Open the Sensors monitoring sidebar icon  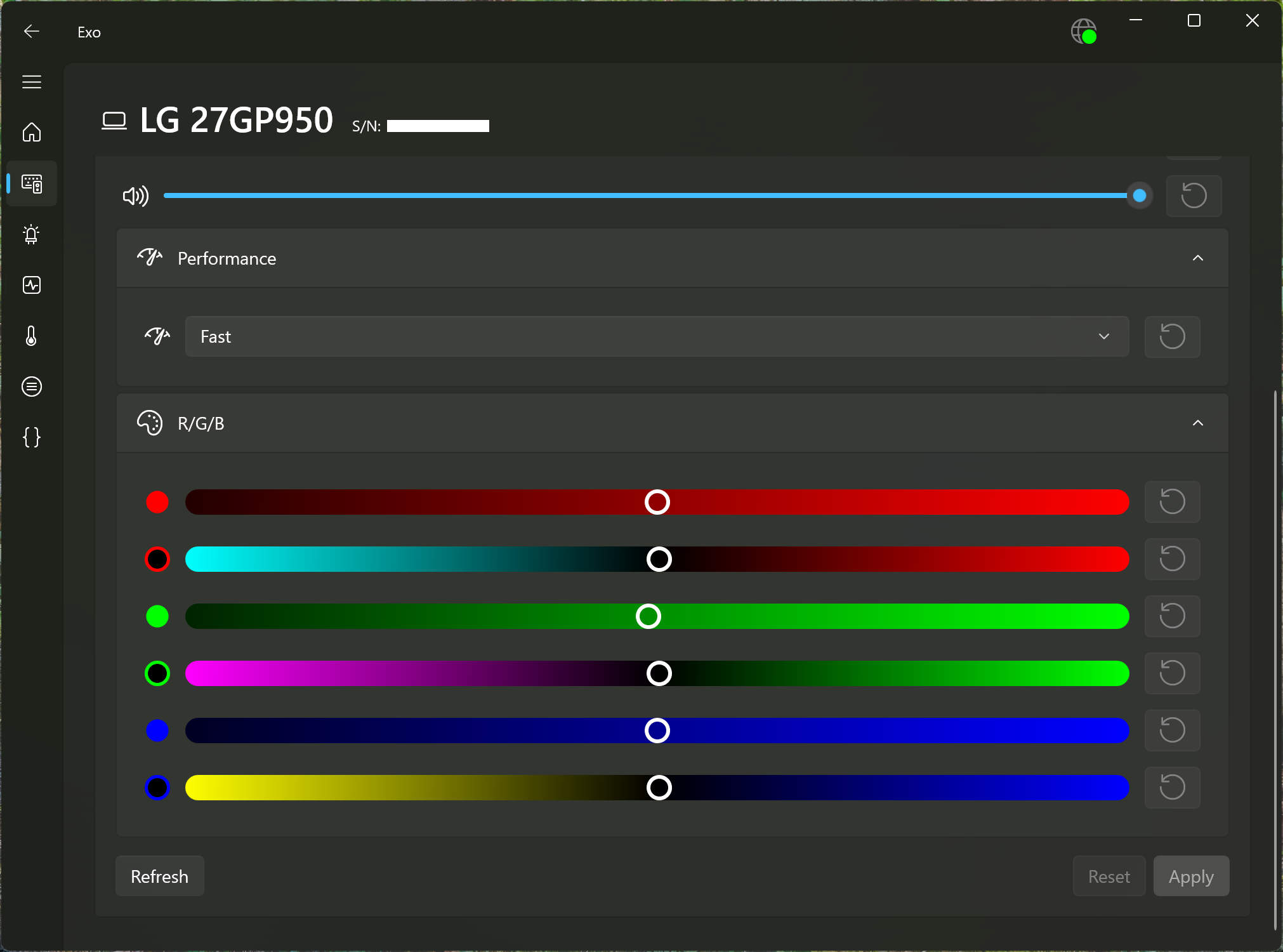pos(32,285)
